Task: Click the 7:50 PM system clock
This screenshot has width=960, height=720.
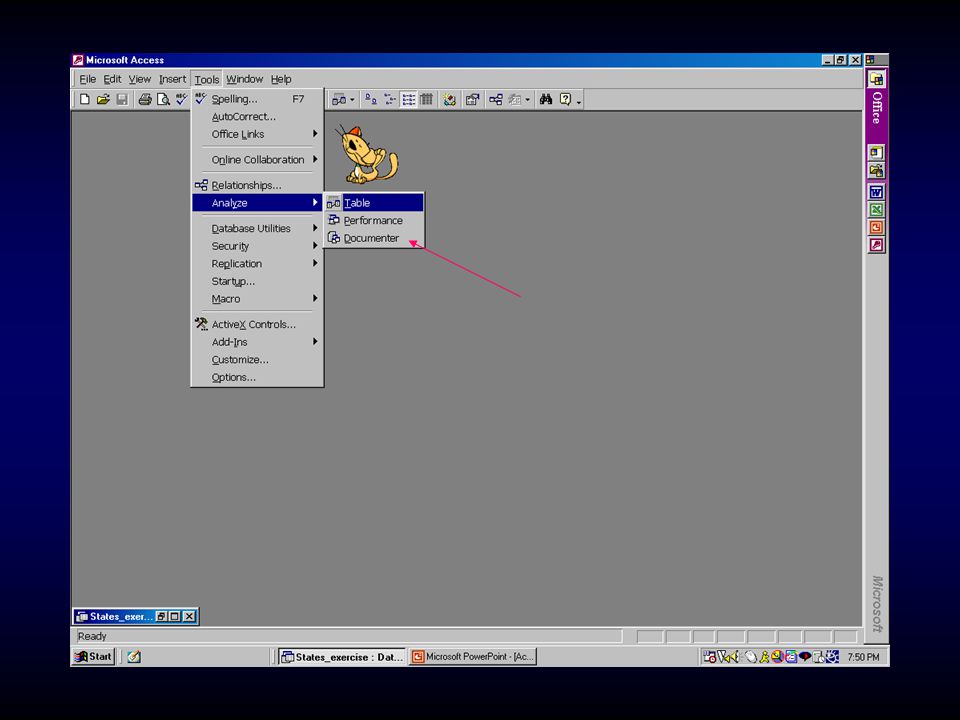Action: (863, 657)
